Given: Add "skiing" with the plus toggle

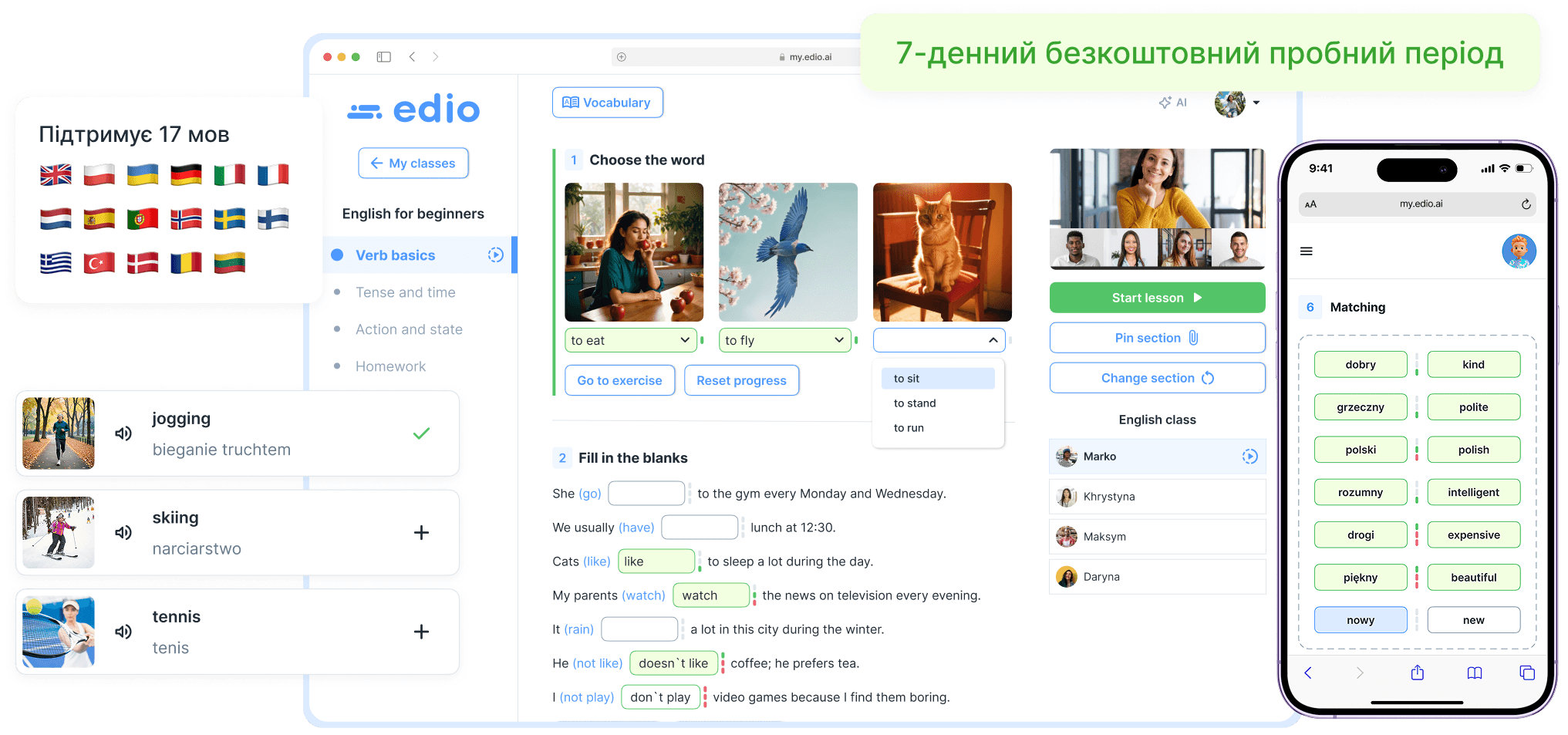Looking at the screenshot, I should pyautogui.click(x=421, y=532).
